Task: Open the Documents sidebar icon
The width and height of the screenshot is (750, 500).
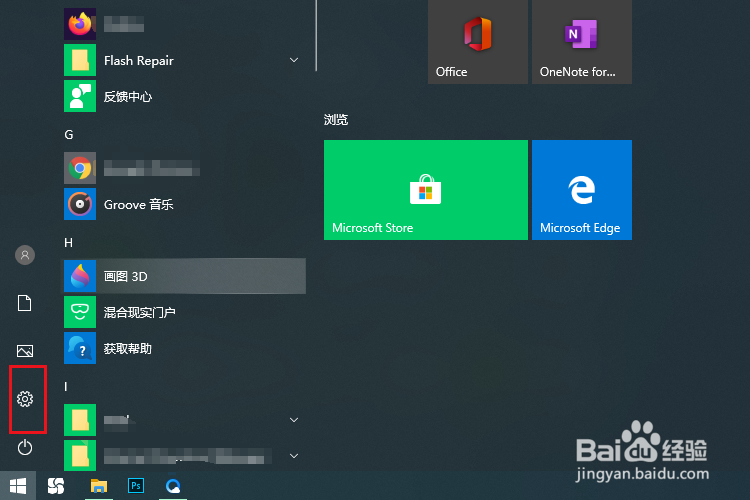Action: coord(25,303)
